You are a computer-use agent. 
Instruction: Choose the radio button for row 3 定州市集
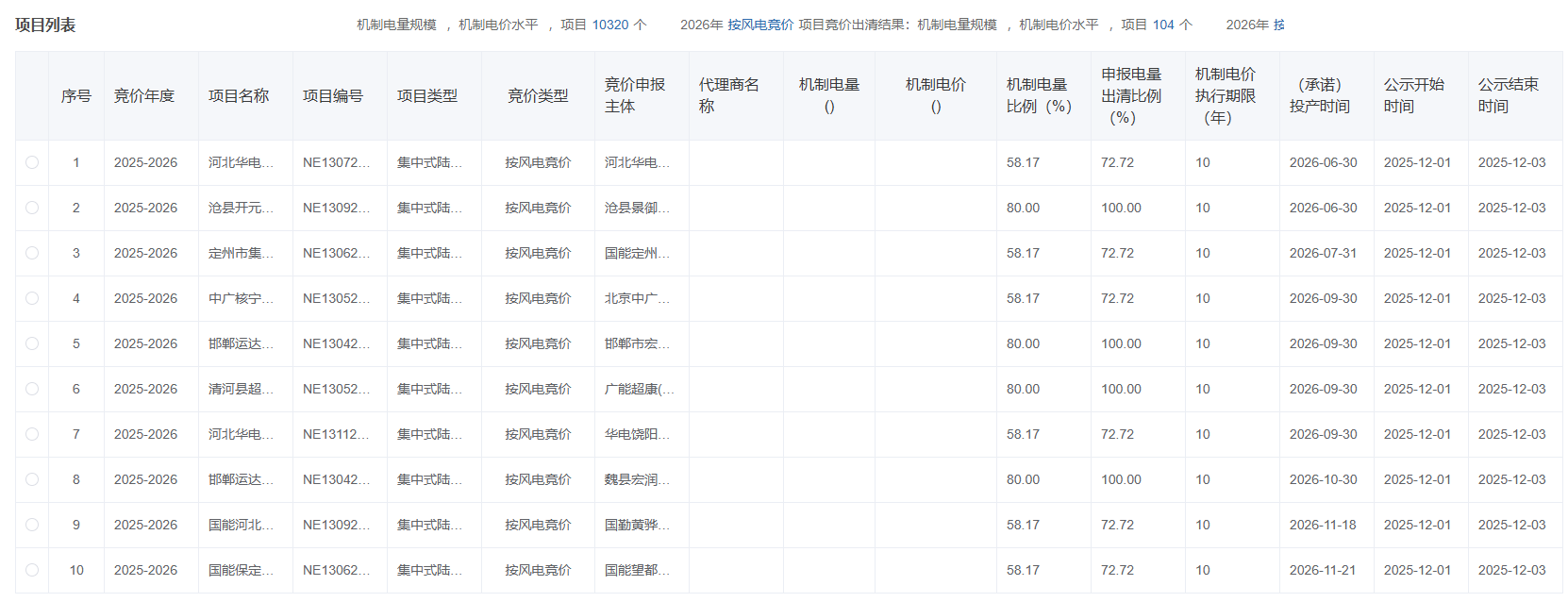tap(32, 253)
